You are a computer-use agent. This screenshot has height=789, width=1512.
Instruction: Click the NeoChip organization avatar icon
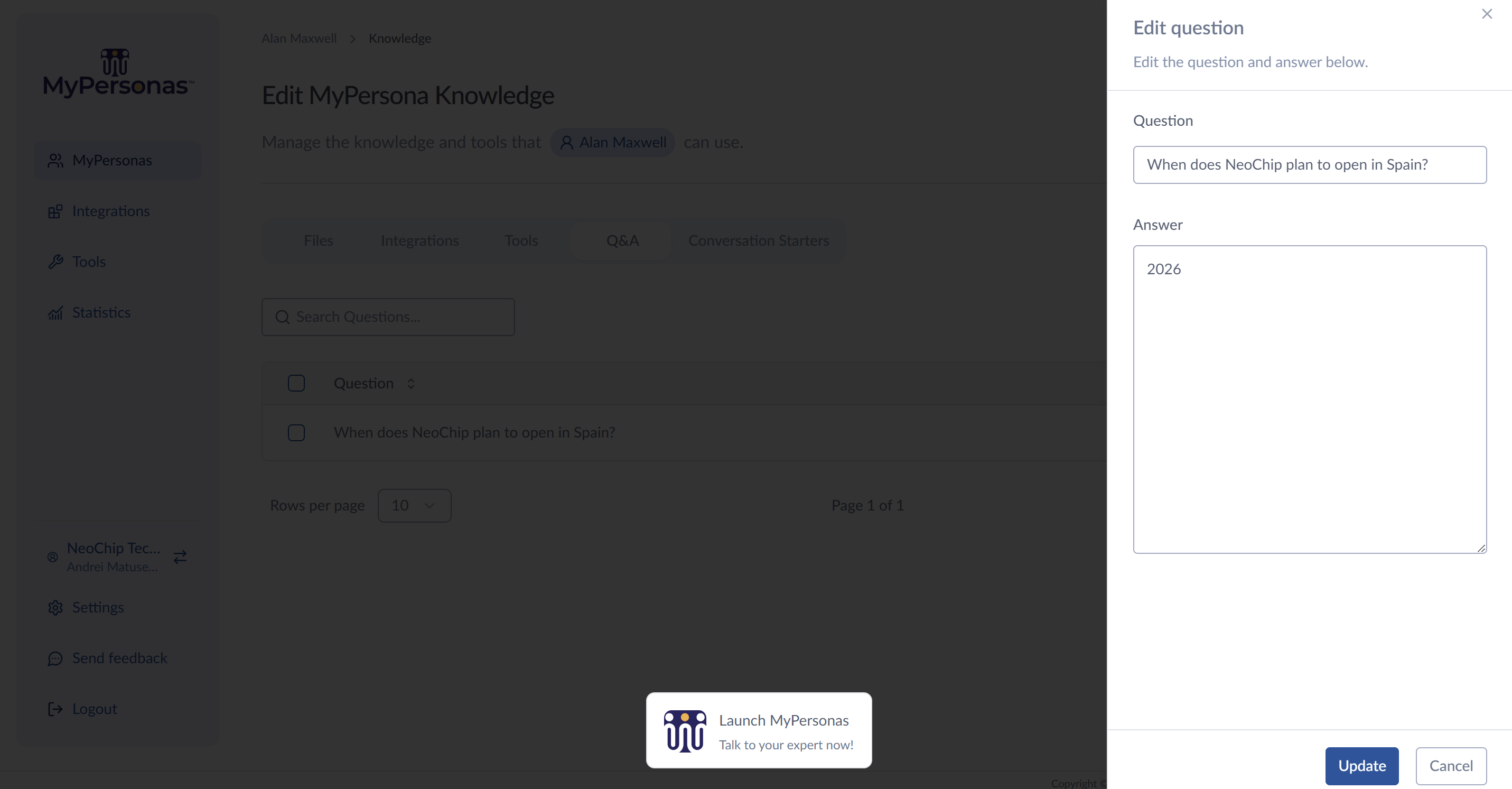(x=53, y=556)
